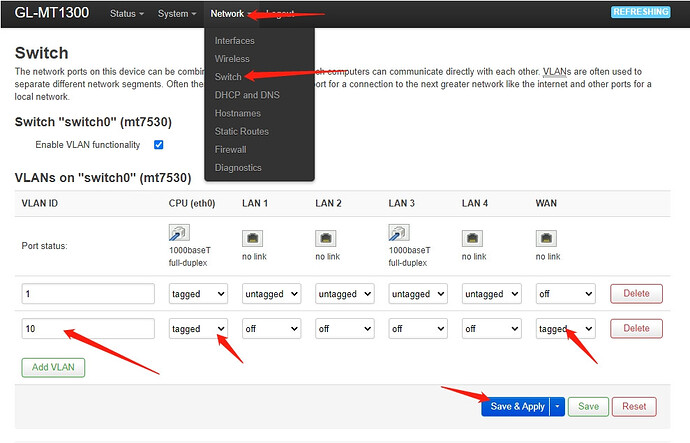The image size is (690, 443).
Task: Click the LAN 3 port status icon
Action: (x=400, y=233)
